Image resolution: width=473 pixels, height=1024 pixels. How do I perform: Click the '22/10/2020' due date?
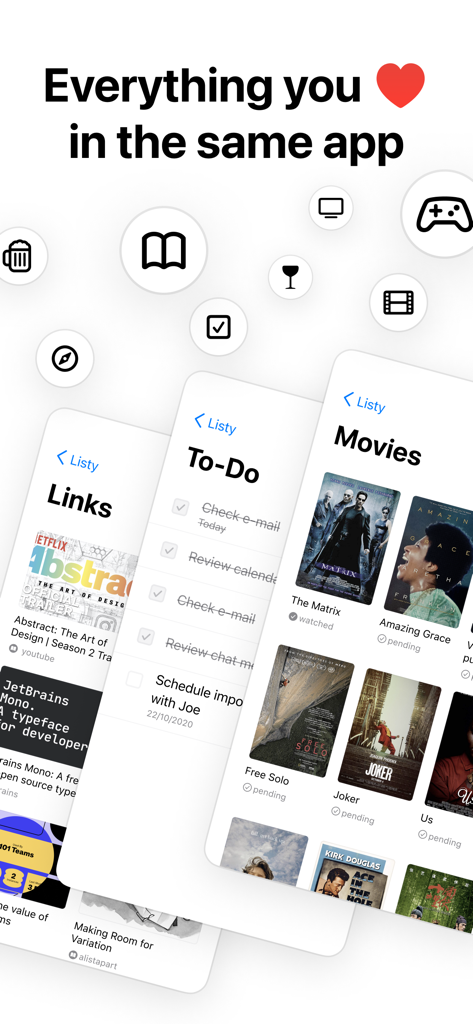[x=169, y=721]
